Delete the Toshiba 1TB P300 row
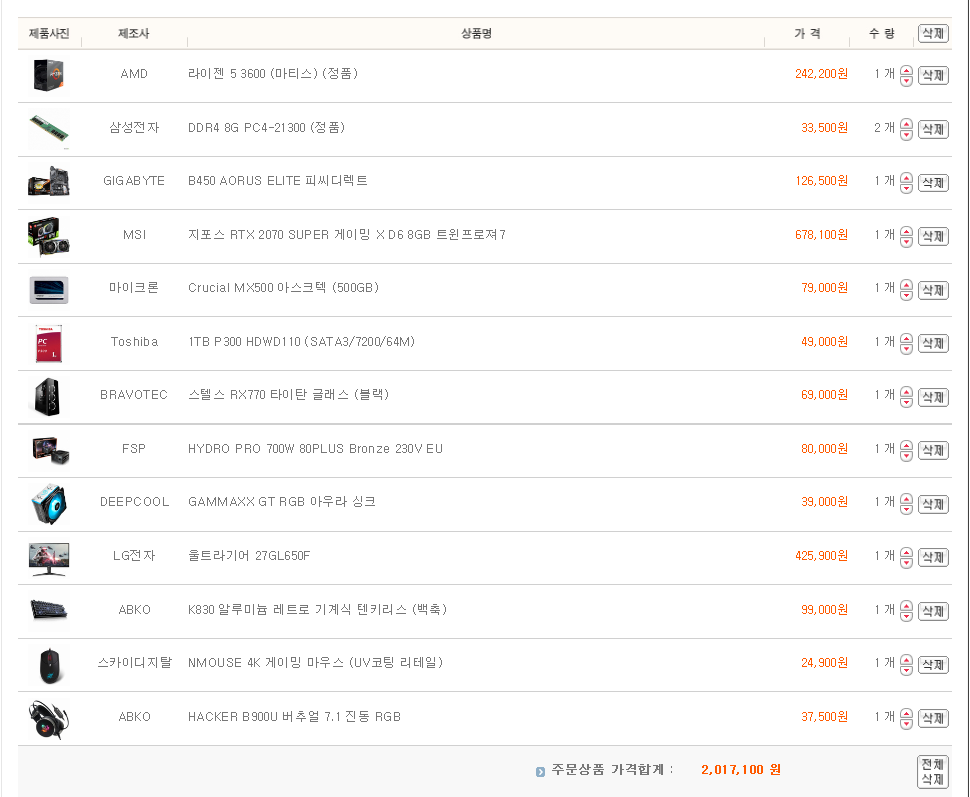The height and width of the screenshot is (797, 970). [x=933, y=343]
